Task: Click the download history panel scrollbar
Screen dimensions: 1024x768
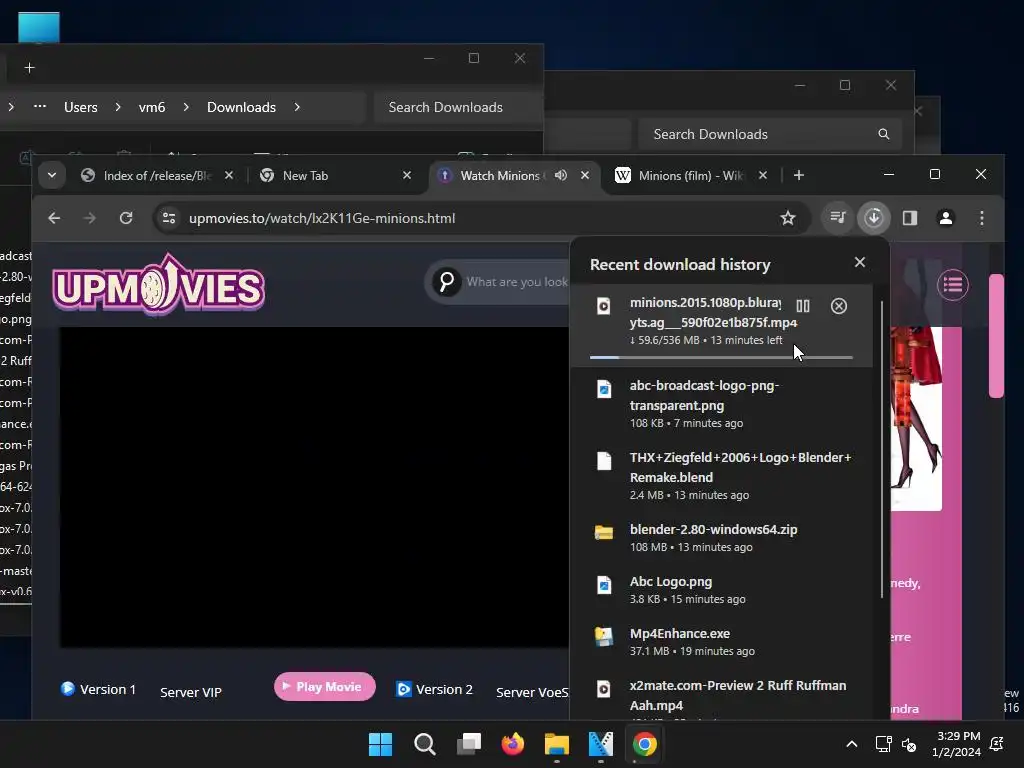Action: tap(882, 449)
